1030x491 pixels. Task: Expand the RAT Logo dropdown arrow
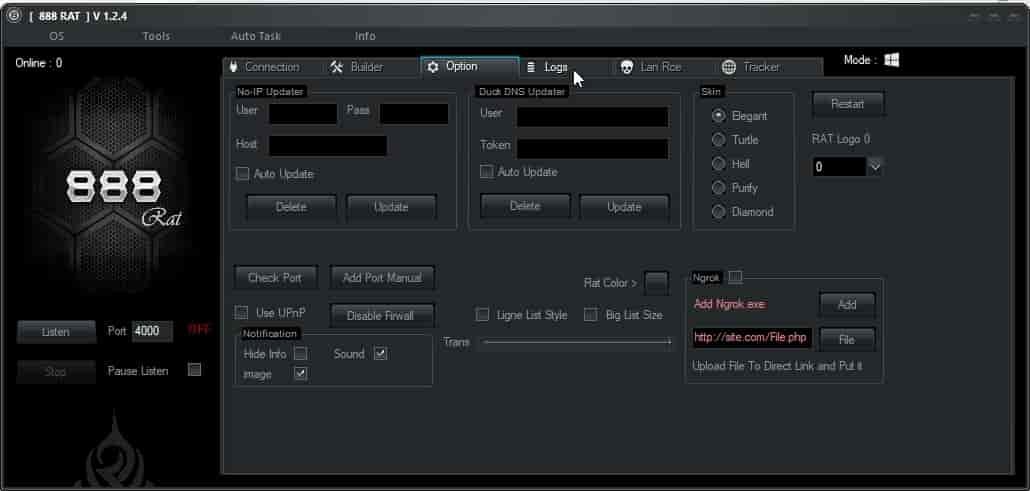874,167
